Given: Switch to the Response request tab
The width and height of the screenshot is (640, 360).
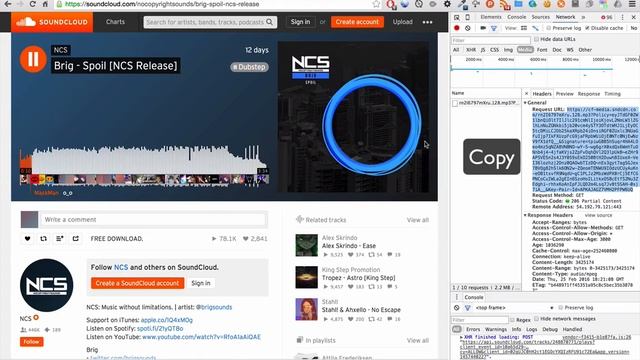Looking at the screenshot, I should pos(589,94).
